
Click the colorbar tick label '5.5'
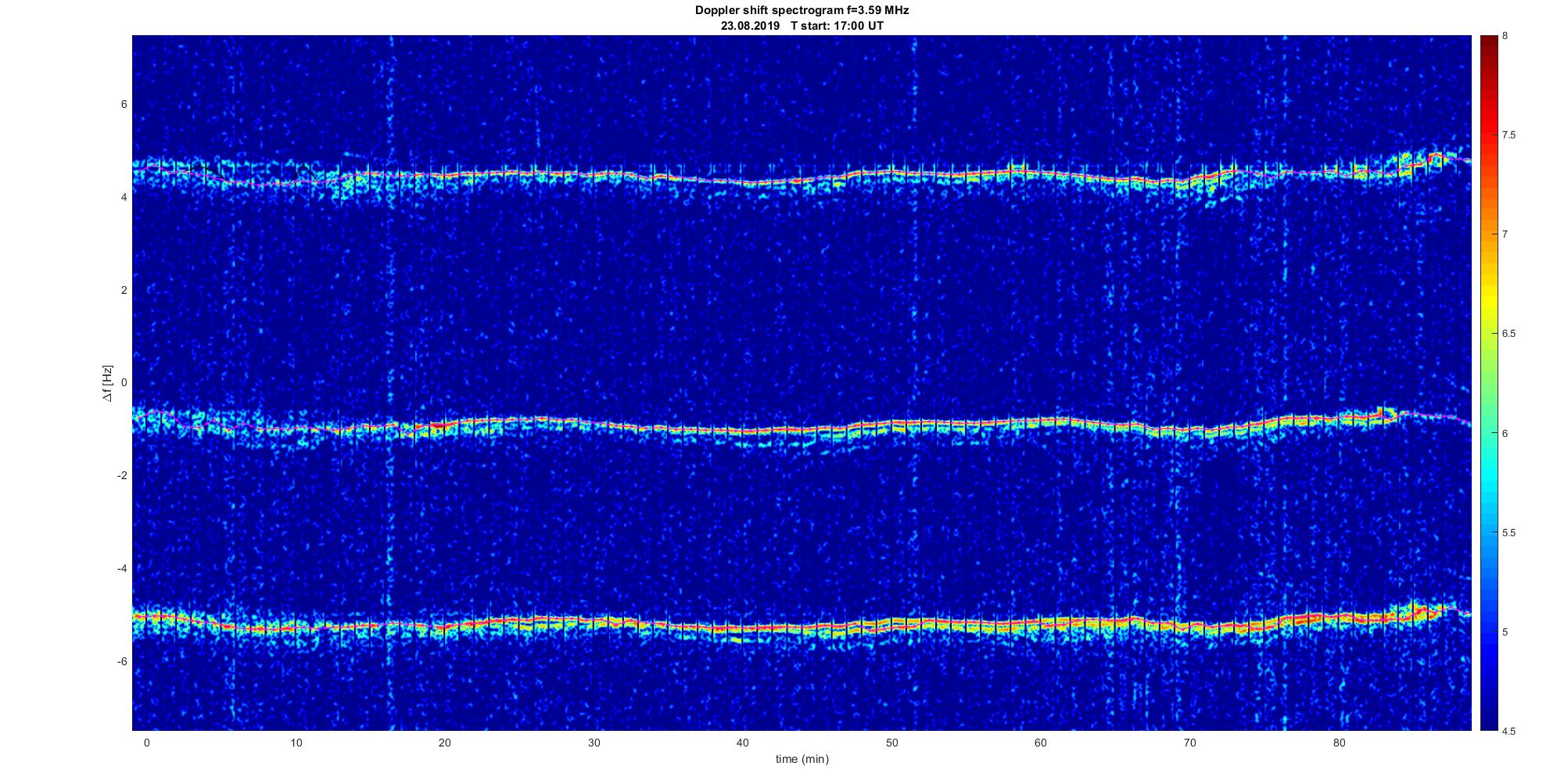[1508, 533]
